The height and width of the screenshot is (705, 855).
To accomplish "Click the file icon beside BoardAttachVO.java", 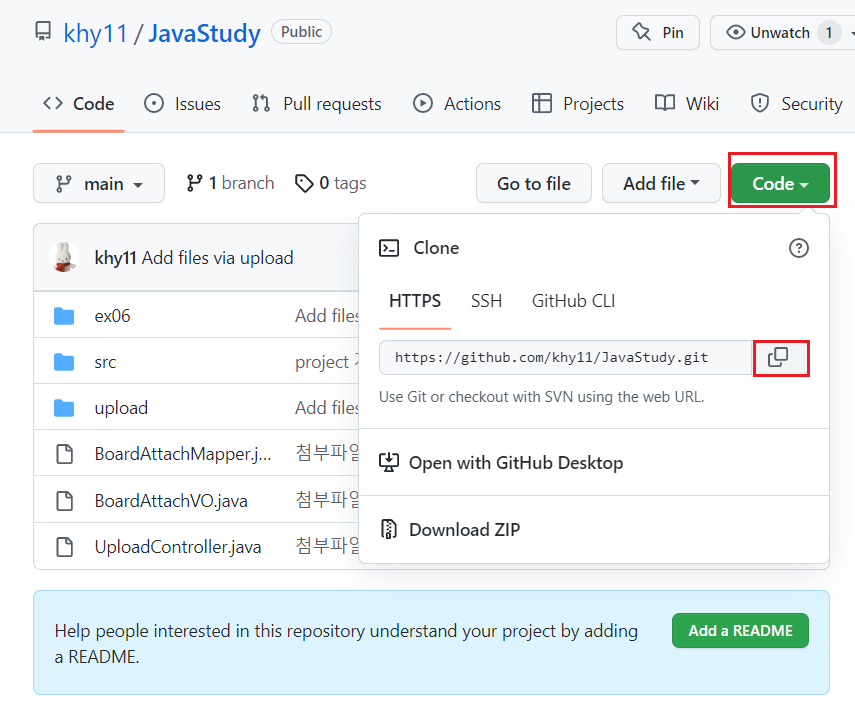I will click(x=65, y=501).
